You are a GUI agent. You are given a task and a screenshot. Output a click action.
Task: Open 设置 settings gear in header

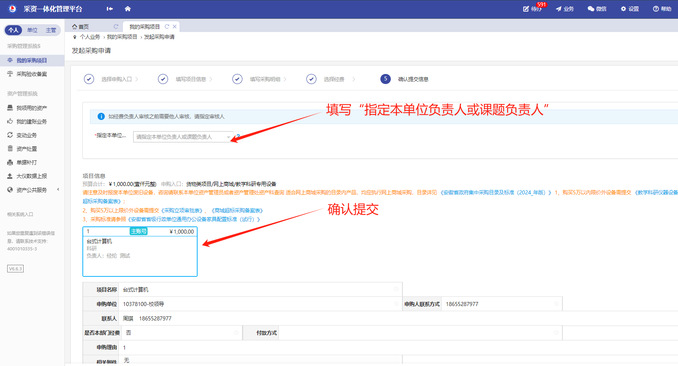click(623, 9)
